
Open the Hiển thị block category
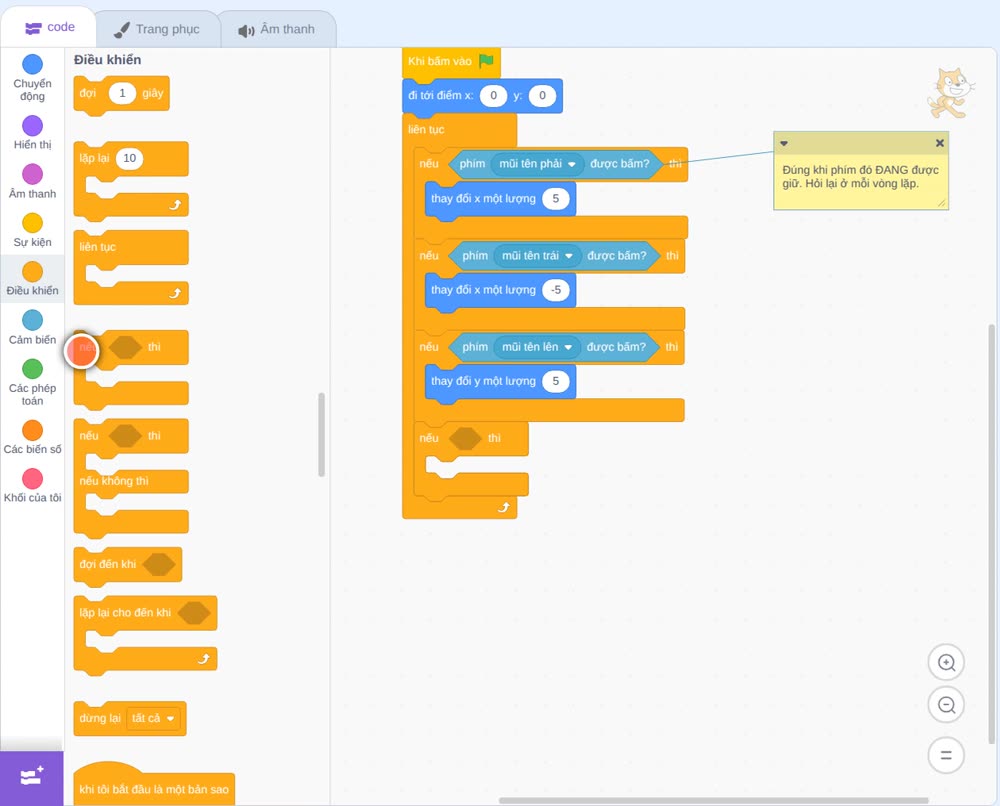[x=32, y=133]
